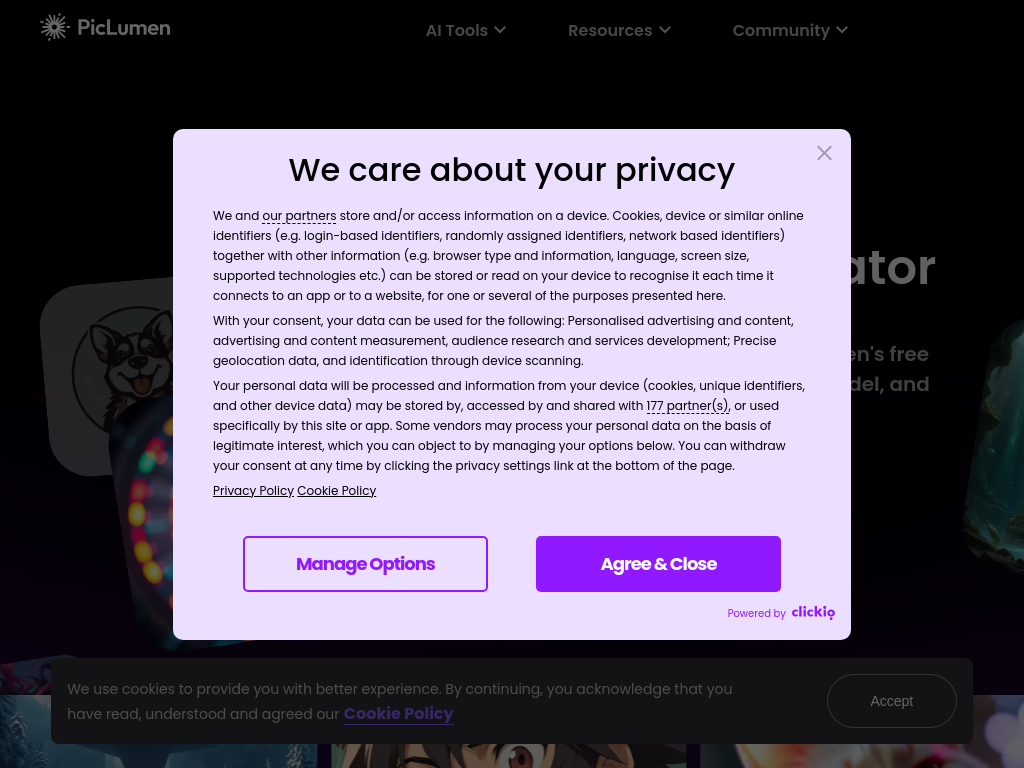Accept cookies in the bottom banner
Viewport: 1024px width, 768px height.
(x=891, y=701)
